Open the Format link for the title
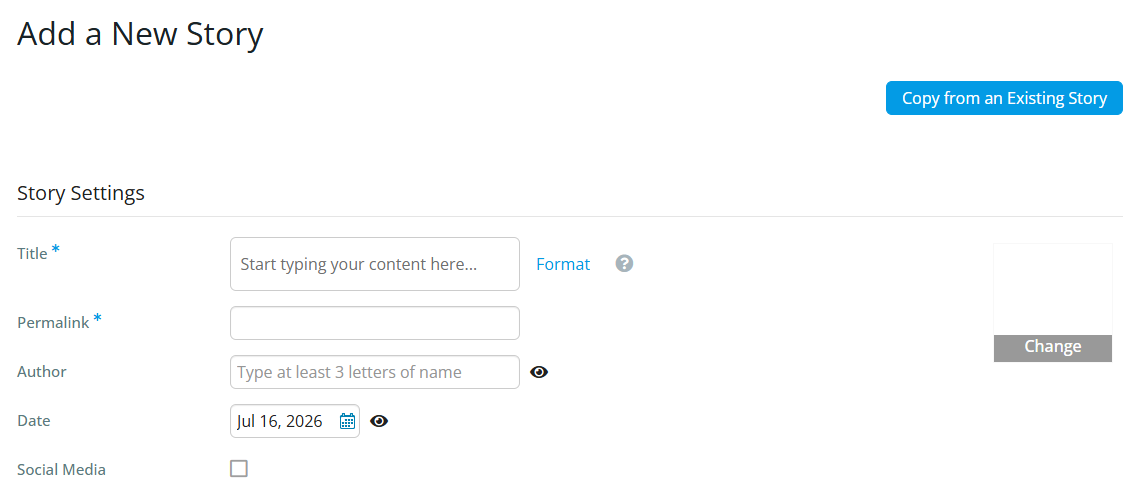1137x495 pixels. click(x=563, y=264)
